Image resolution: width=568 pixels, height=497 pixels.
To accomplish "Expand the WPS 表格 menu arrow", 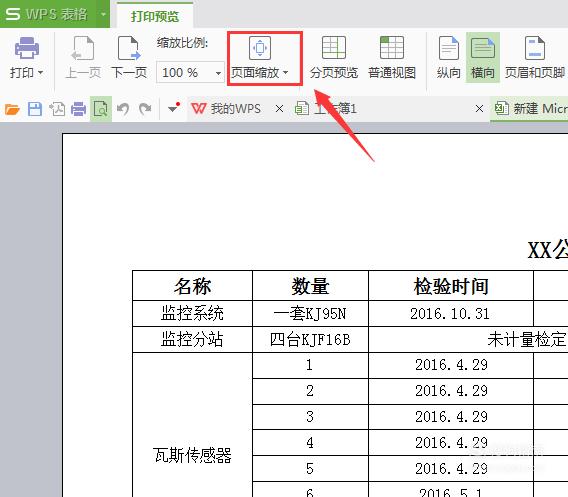I will 103,14.
